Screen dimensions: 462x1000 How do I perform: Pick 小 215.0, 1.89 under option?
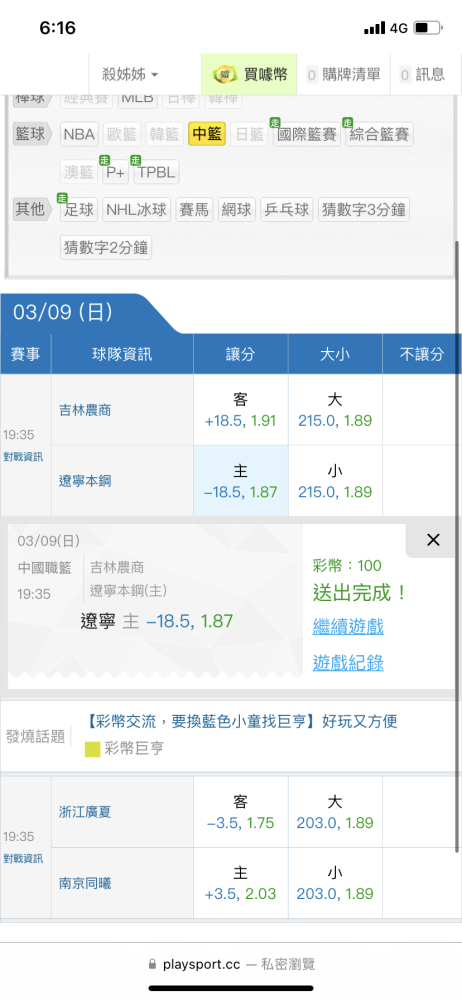335,481
